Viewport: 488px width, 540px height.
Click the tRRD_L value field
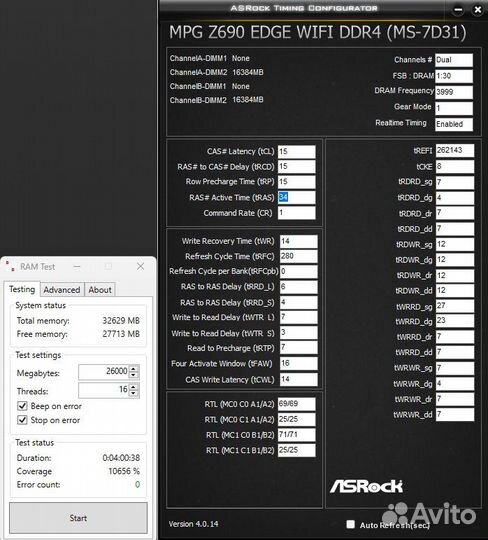point(299,287)
